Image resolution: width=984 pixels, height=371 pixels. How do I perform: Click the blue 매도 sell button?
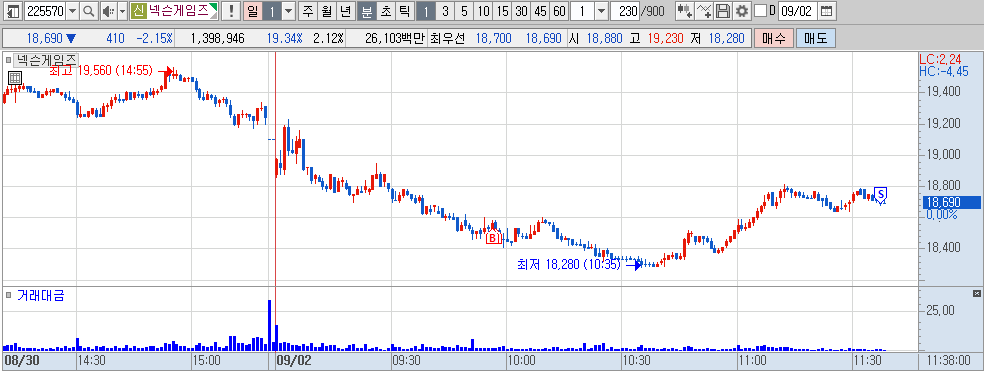815,38
